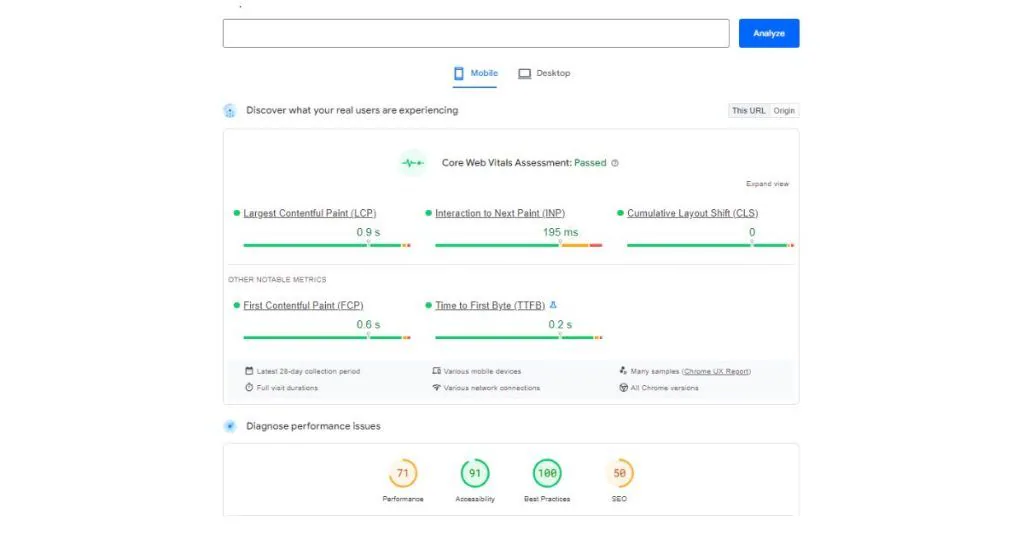Open Cumulative Layout Shift (CLS) link
This screenshot has width=1024, height=538.
point(692,213)
